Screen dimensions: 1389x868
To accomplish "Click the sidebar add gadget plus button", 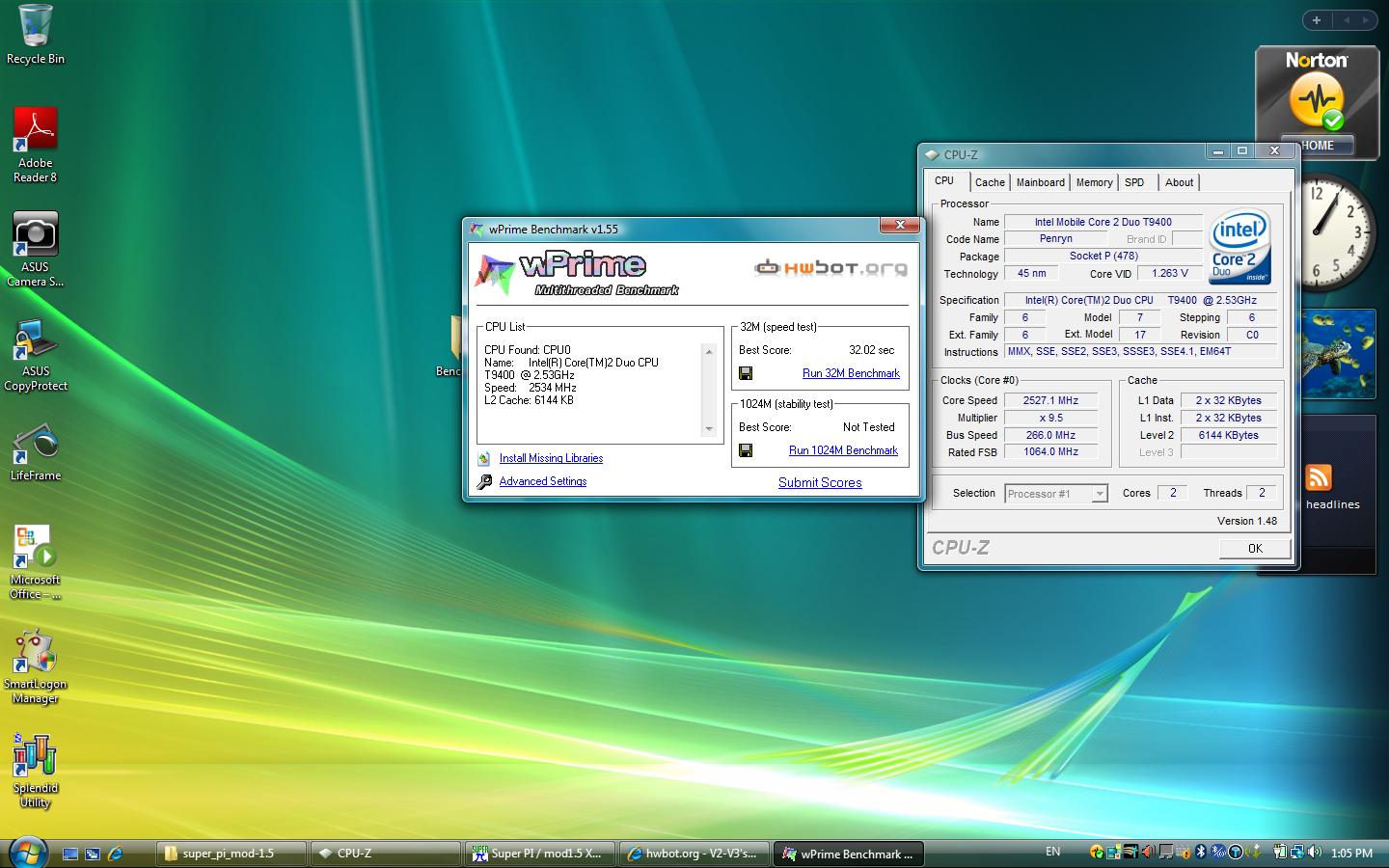I will (x=1317, y=19).
